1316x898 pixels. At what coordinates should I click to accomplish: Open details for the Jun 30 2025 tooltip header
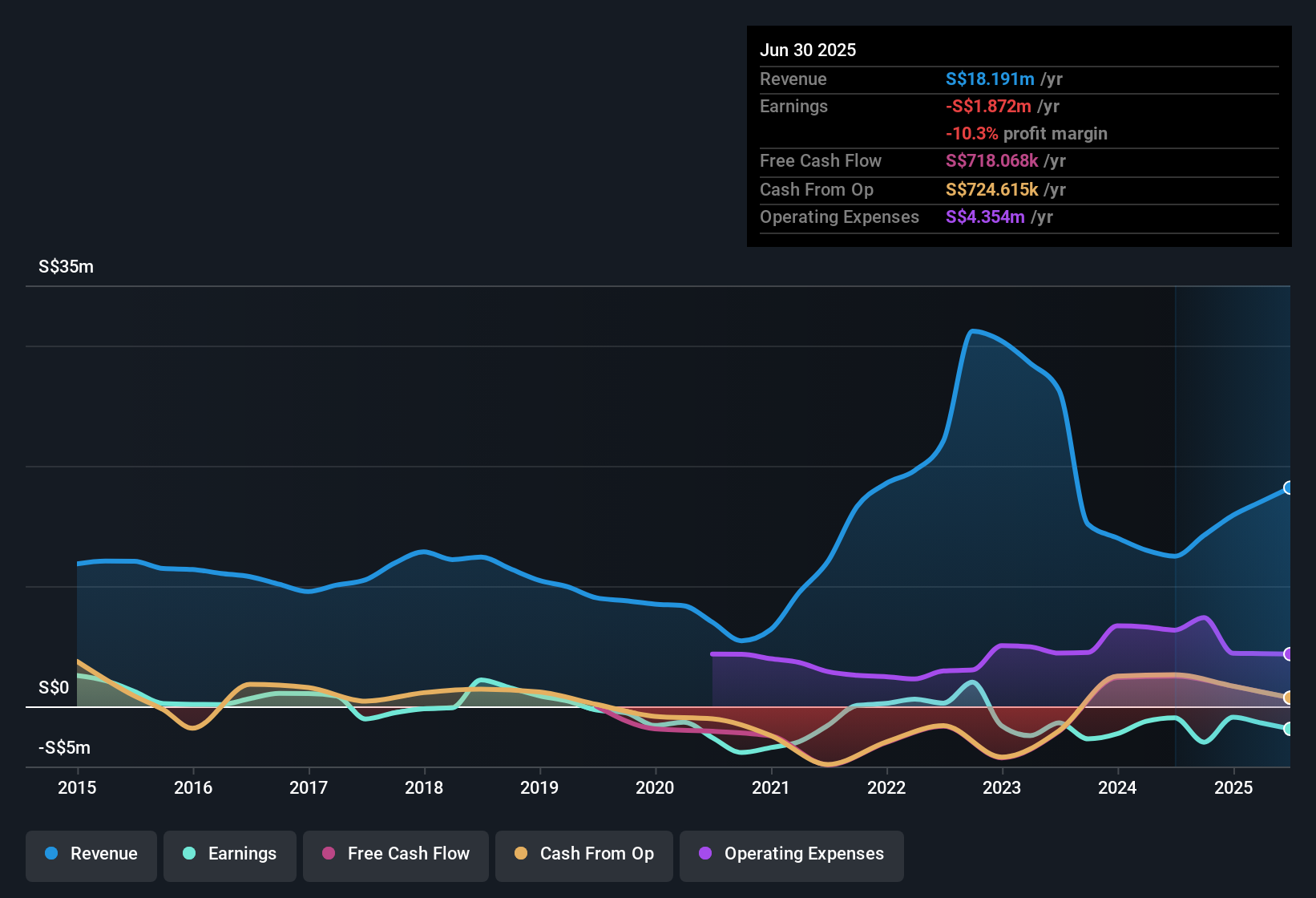pos(808,50)
